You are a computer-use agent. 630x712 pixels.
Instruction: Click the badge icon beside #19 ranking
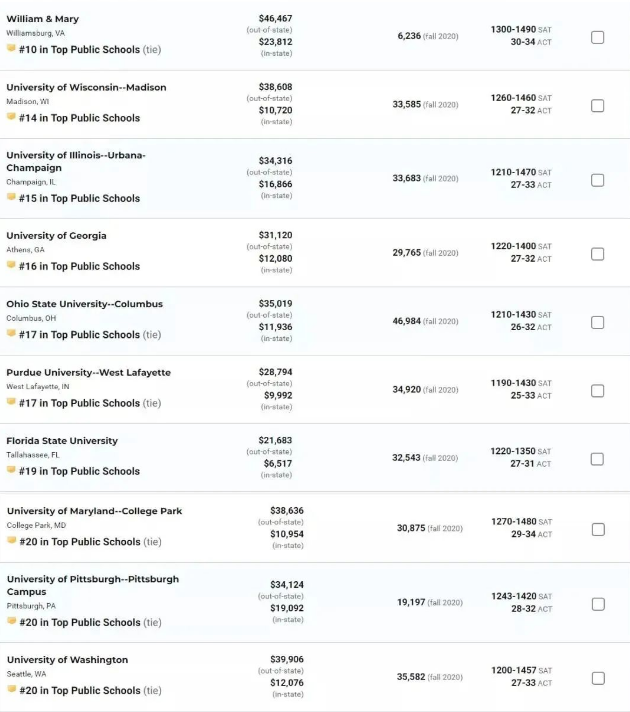[11, 470]
